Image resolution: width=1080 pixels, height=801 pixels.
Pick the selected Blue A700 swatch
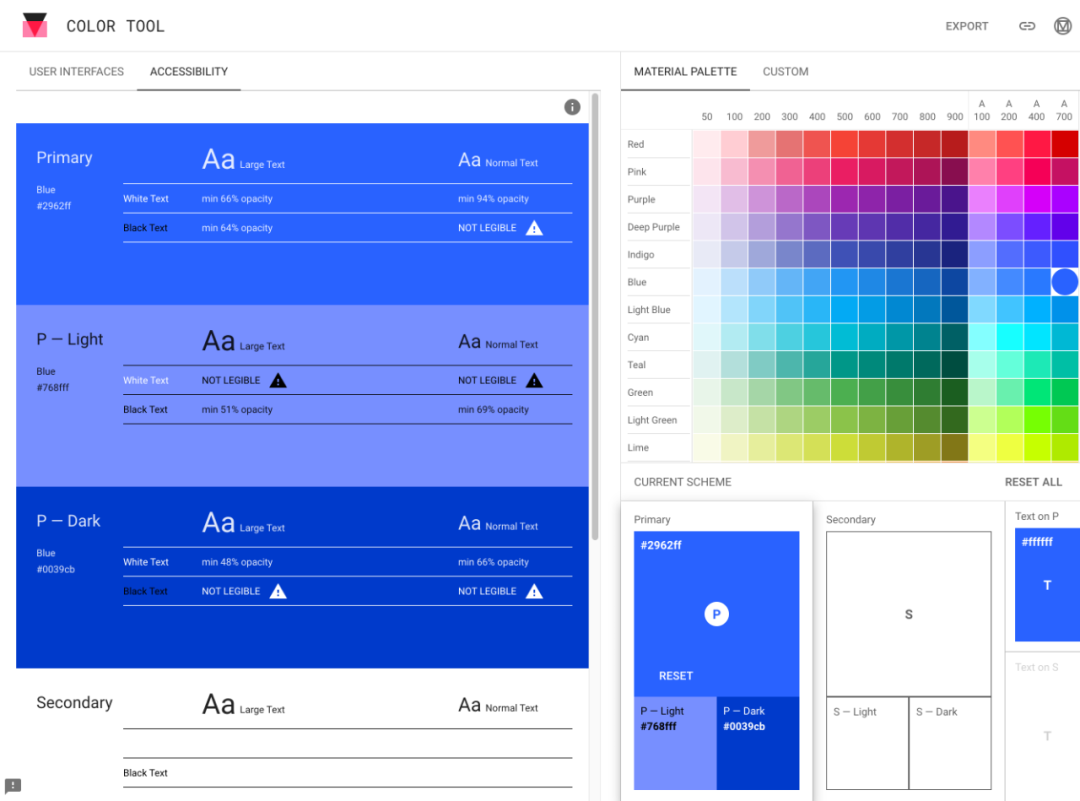(x=1065, y=282)
